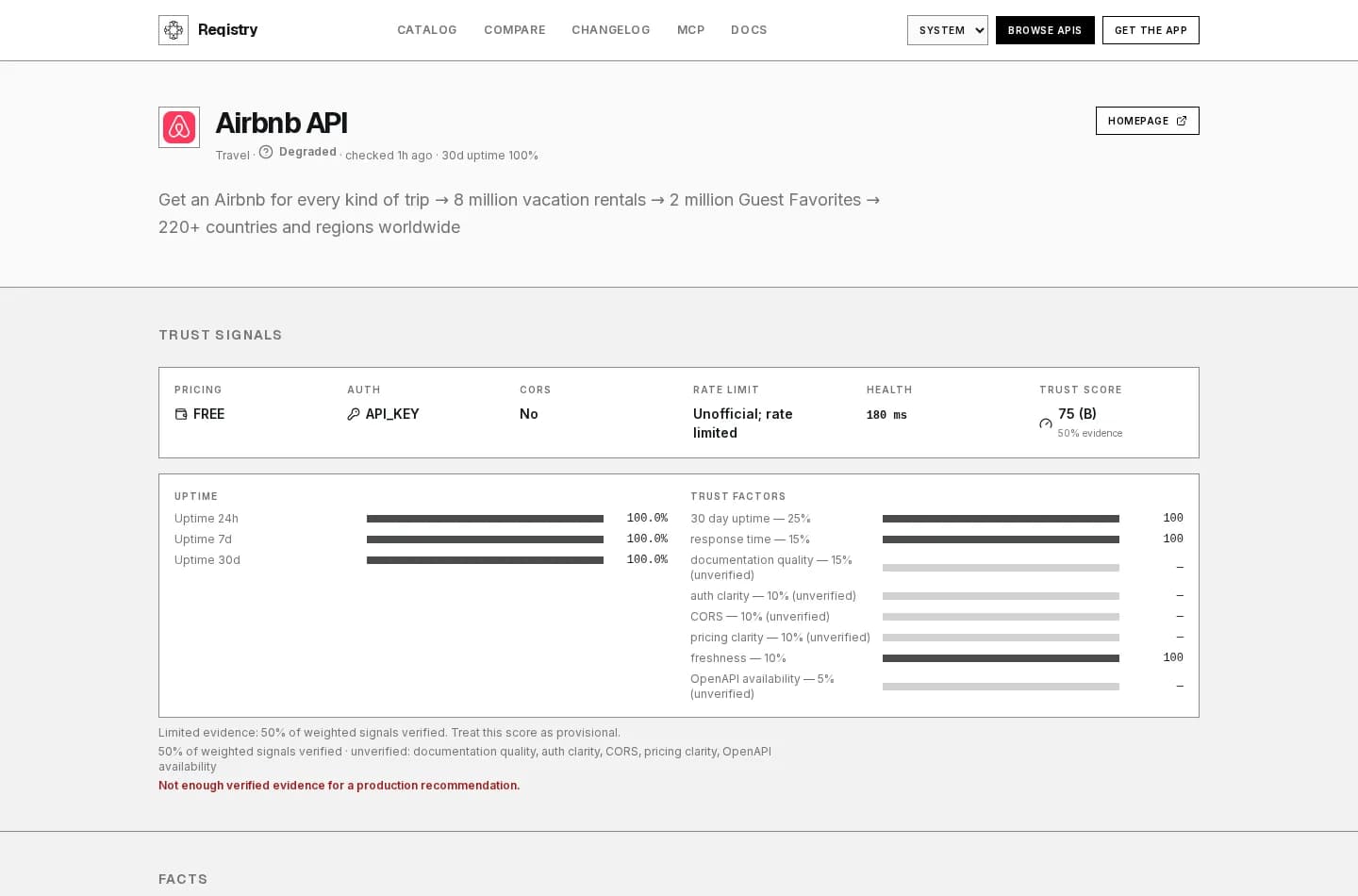This screenshot has width=1358, height=896.
Task: Click the 'Unofficial; rate limited' text
Action: pyautogui.click(x=743, y=423)
